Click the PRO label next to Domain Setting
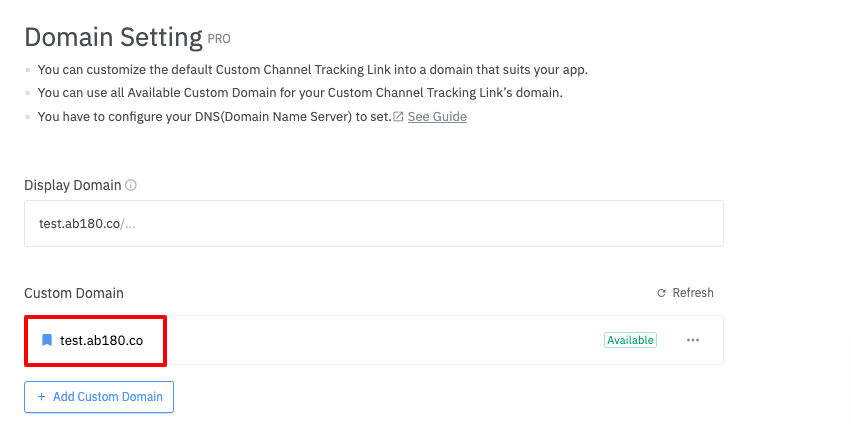 click(x=219, y=39)
